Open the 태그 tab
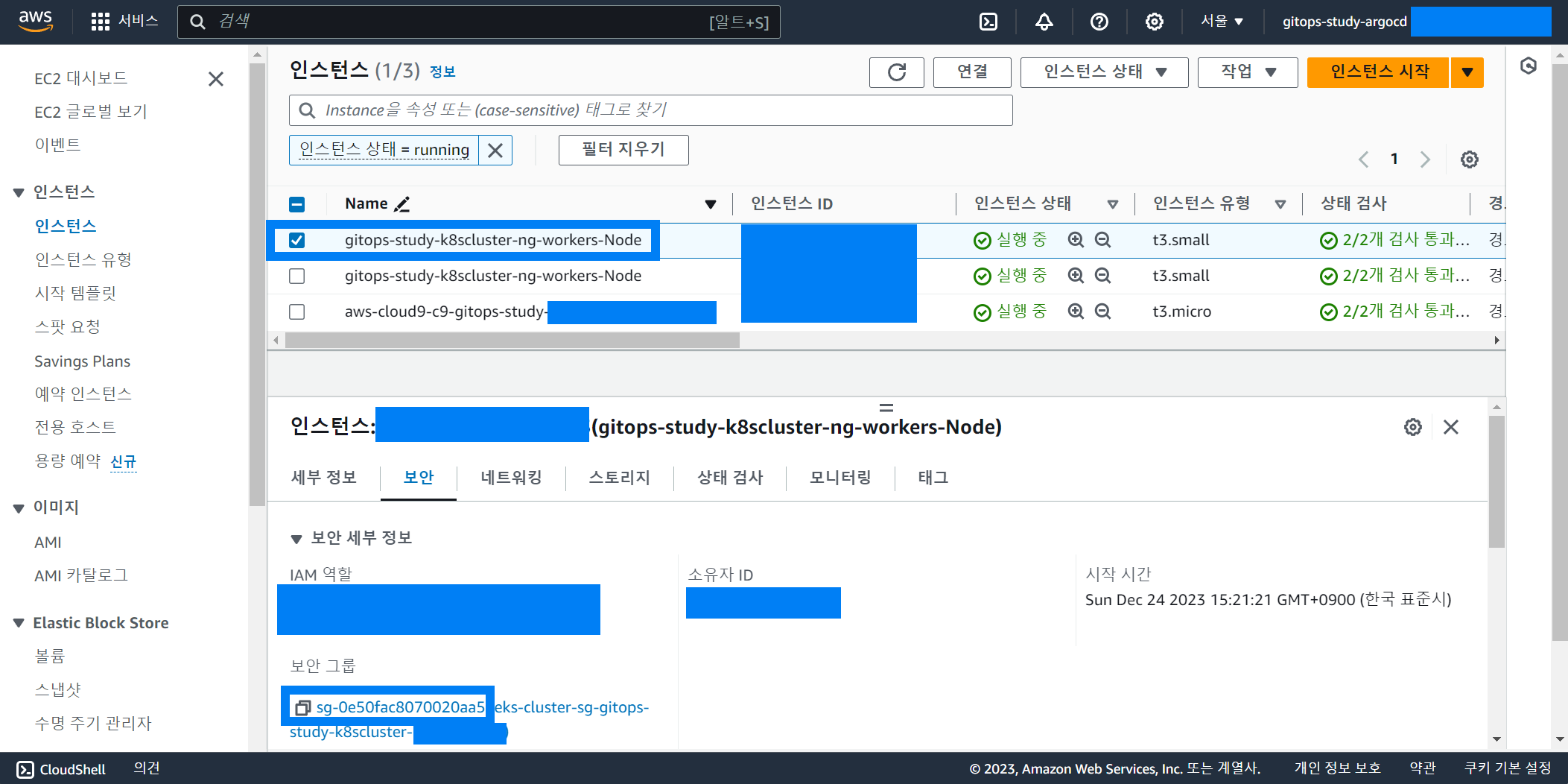This screenshot has height=784, width=1568. coord(933,478)
